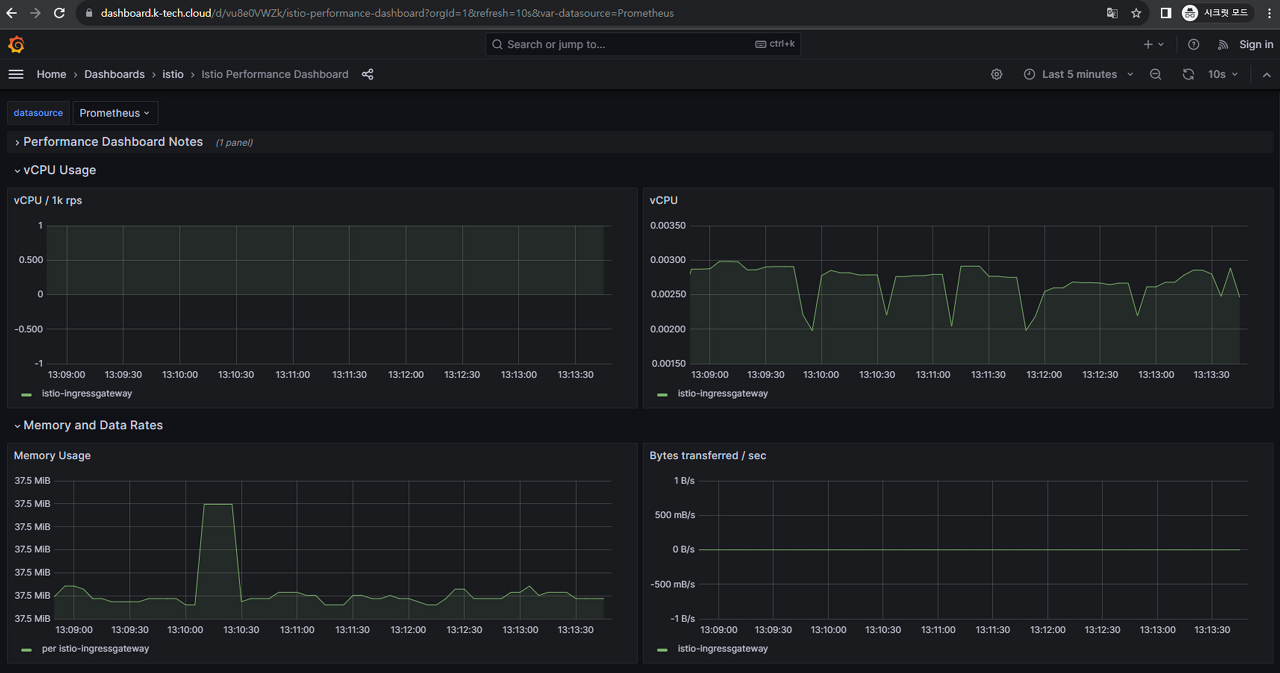Toggle istio-ingressgateway legend in Bytes transferred
Screen dimensions: 1280x673
723,648
